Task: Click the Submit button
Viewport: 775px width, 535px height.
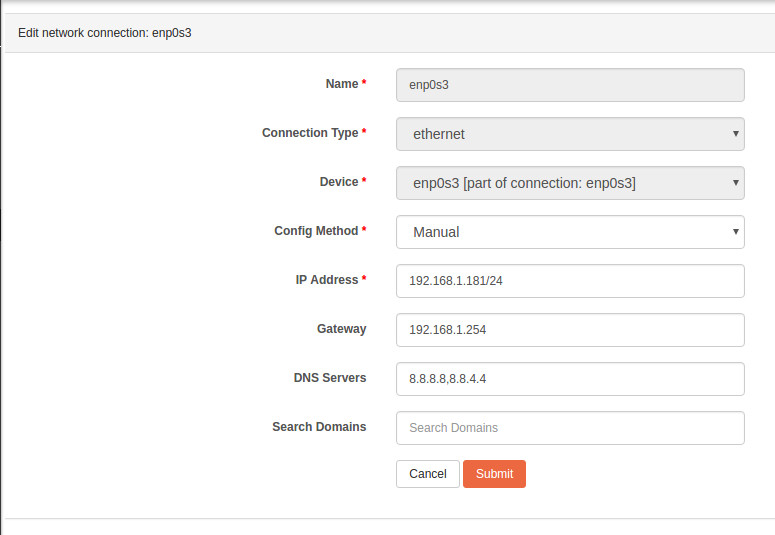Action: pos(494,474)
